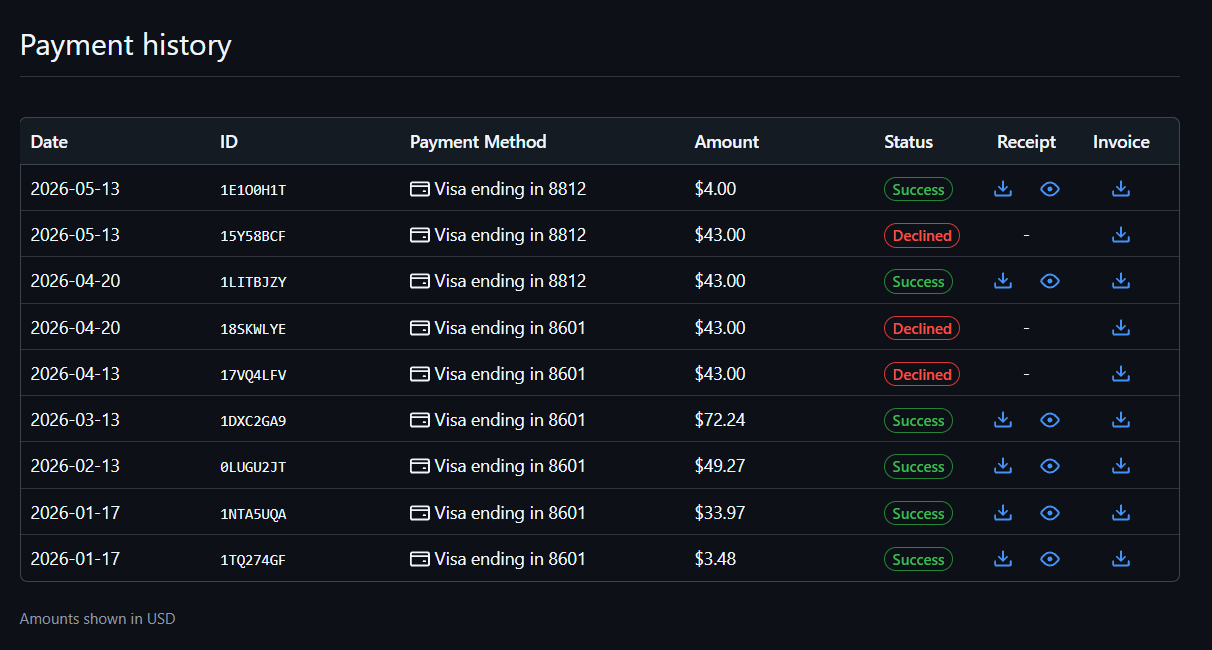Download receipt for payment 1E1O0H1T
Screen dimensions: 1212x650
pos(1003,188)
